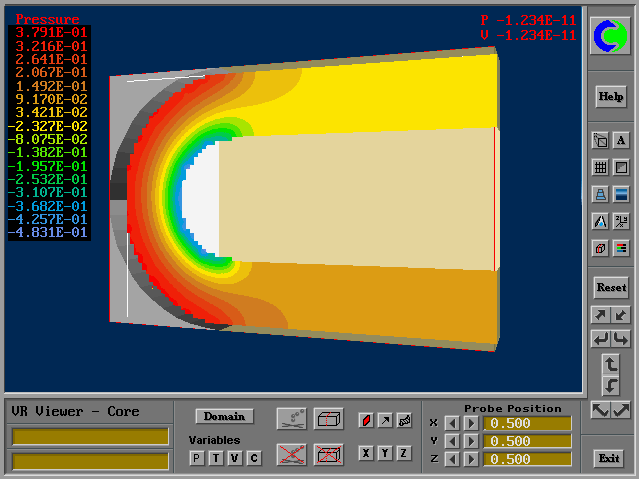Viewport: 639px width, 479px height.
Task: Click the red slice plane icon
Action: pyautogui.click(x=365, y=420)
